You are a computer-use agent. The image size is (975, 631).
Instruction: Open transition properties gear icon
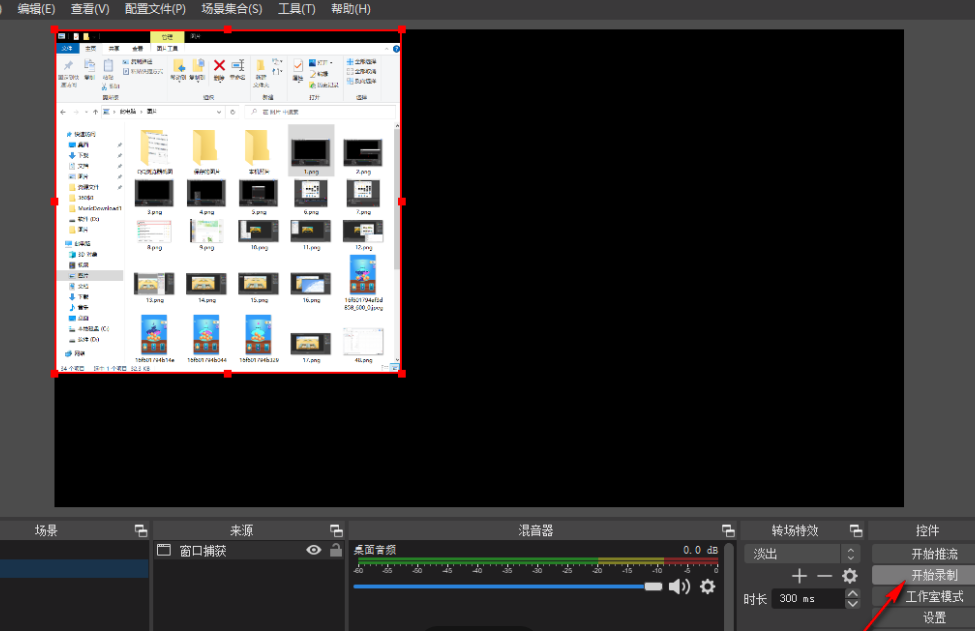[850, 576]
